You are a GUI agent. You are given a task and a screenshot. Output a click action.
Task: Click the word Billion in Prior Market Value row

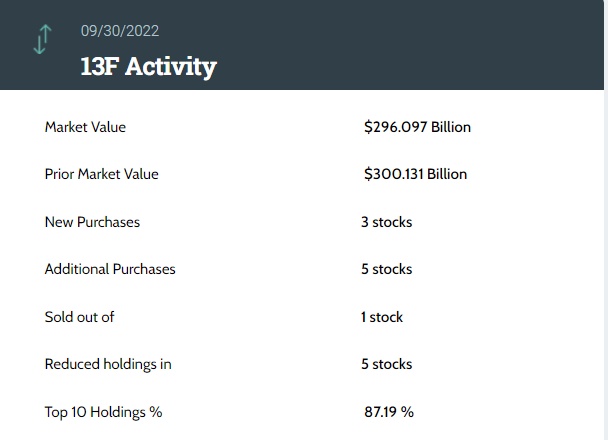[447, 174]
